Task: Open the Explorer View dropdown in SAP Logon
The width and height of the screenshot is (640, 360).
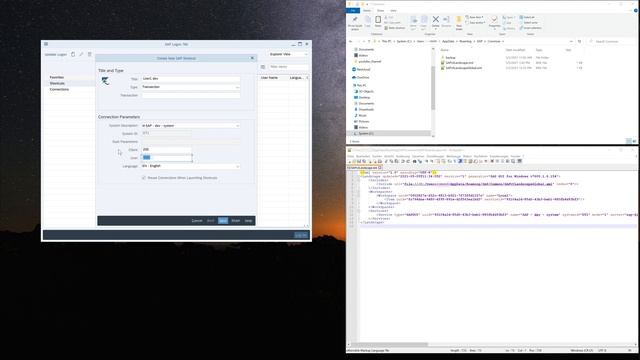Action: (289, 54)
